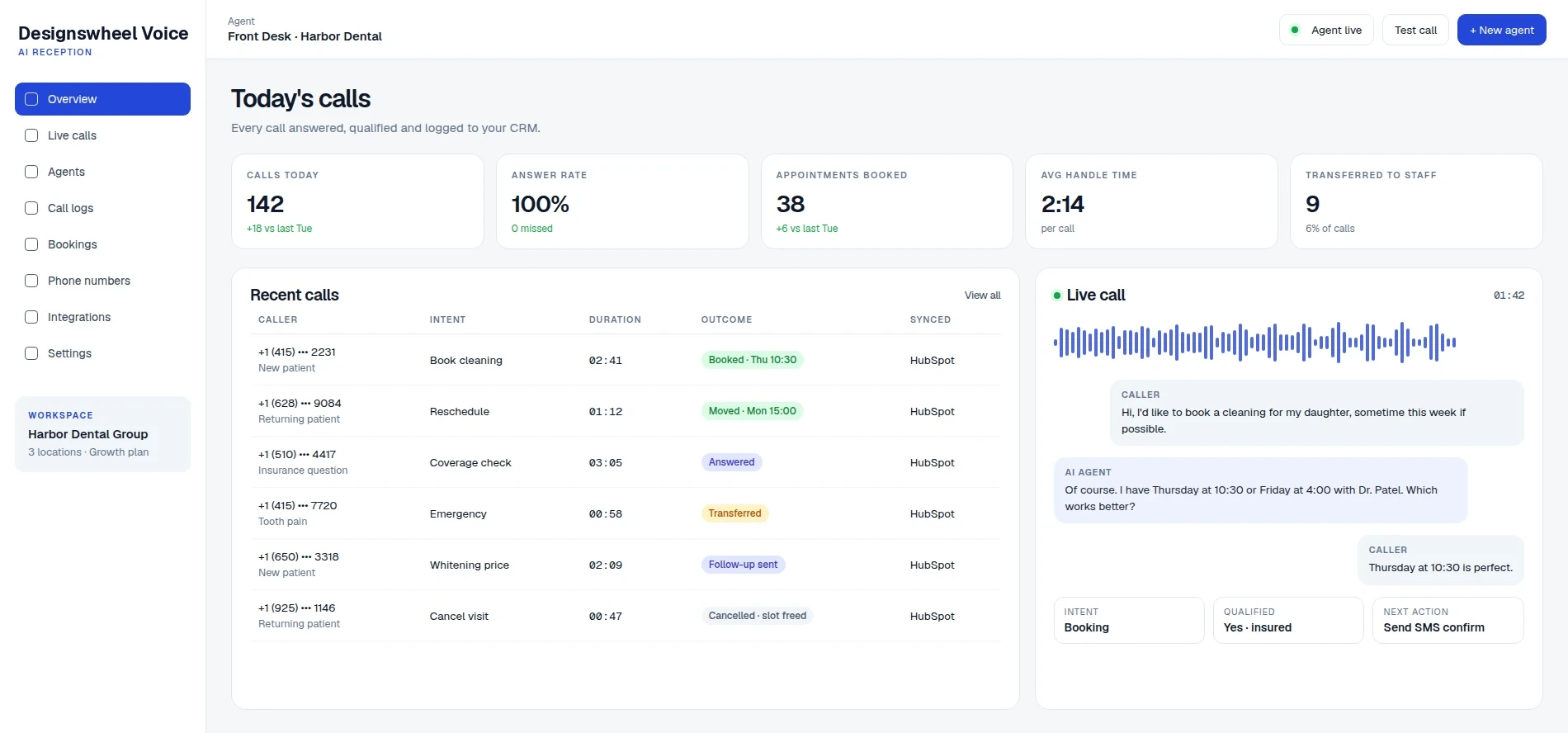Image resolution: width=1568 pixels, height=733 pixels.
Task: Open View all recent calls
Action: click(x=982, y=296)
